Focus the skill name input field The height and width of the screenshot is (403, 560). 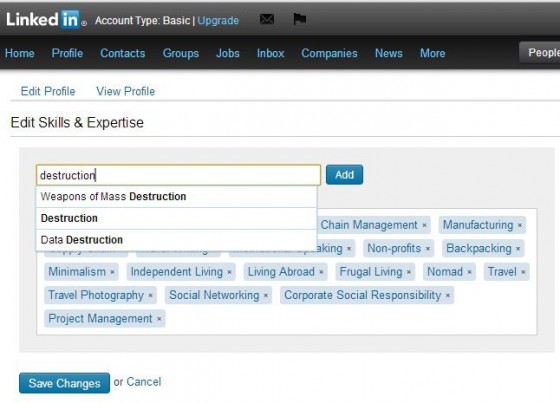[178, 175]
